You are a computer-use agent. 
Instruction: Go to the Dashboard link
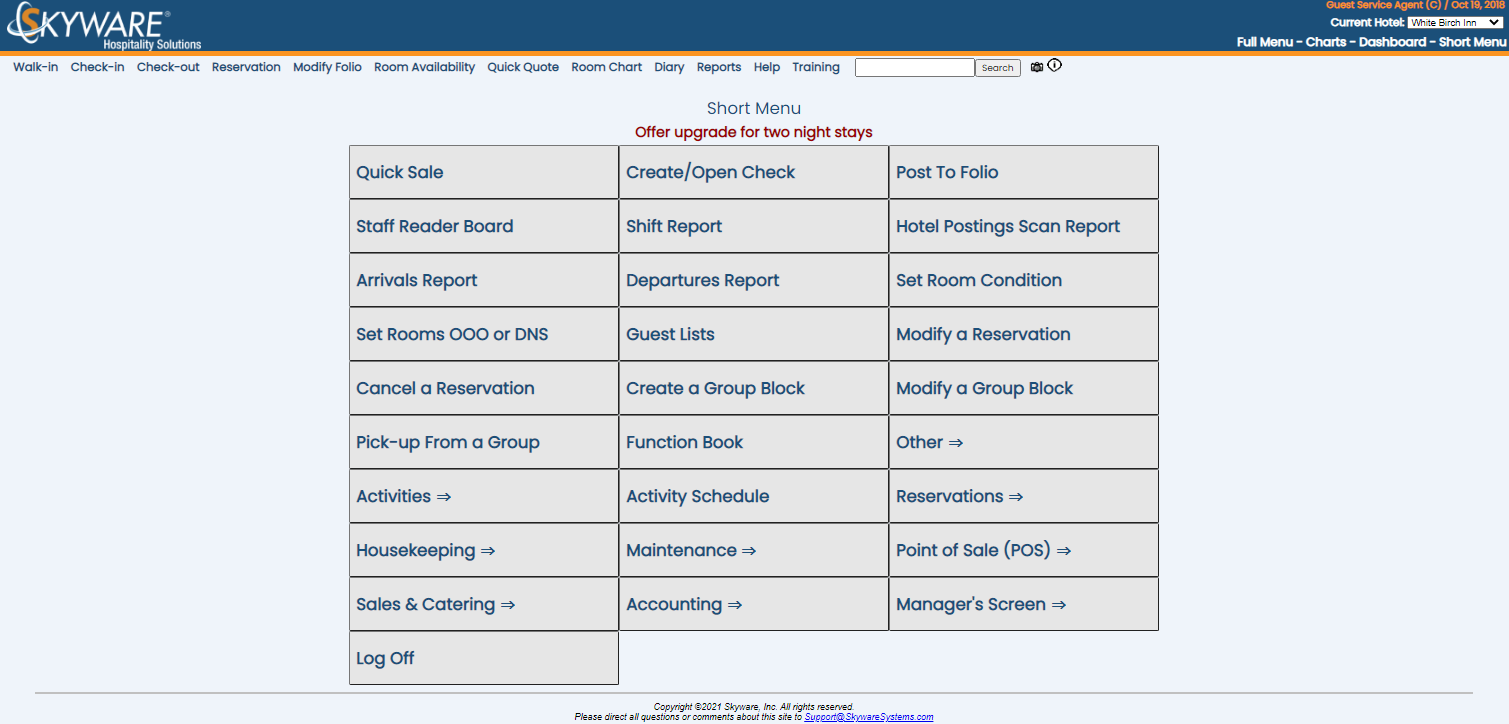pos(1392,42)
